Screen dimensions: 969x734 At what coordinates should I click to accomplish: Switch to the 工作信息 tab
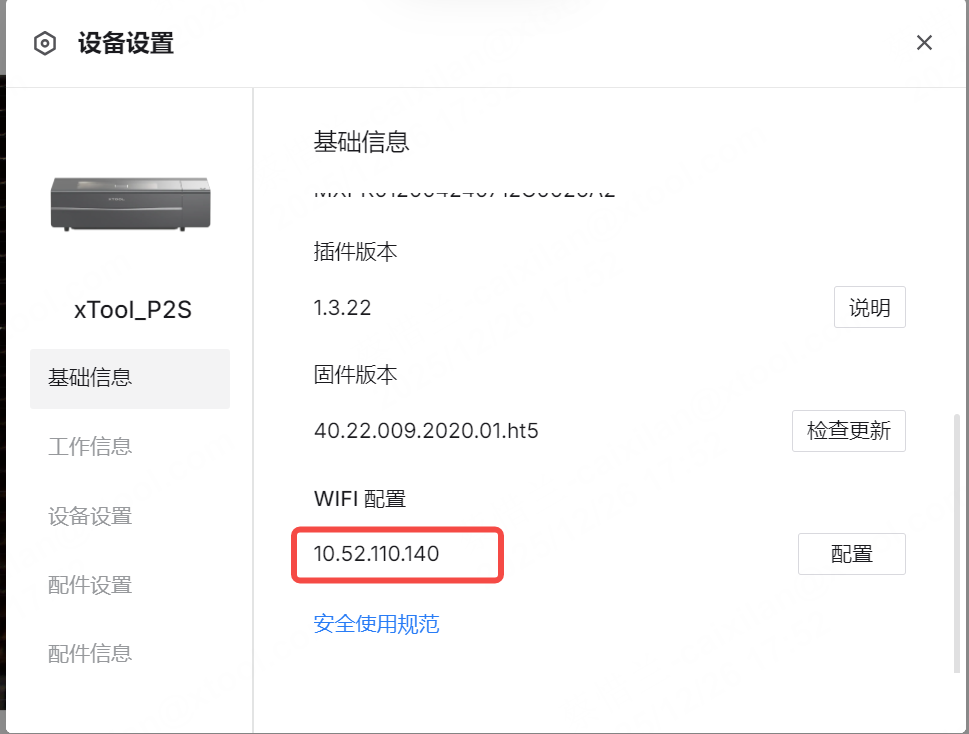90,446
